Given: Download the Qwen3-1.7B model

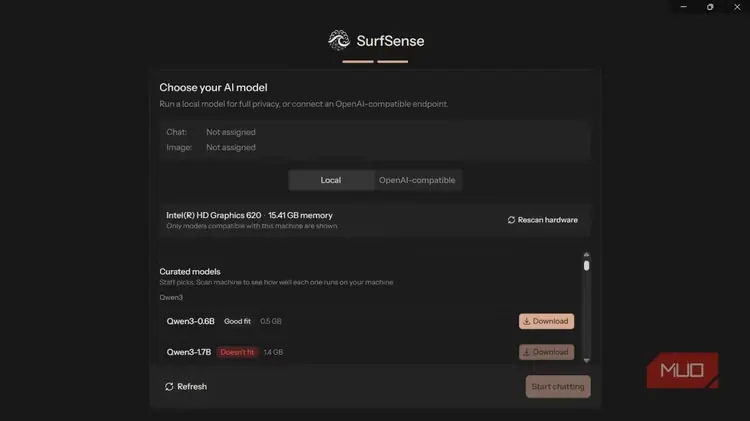Looking at the screenshot, I should tap(546, 352).
